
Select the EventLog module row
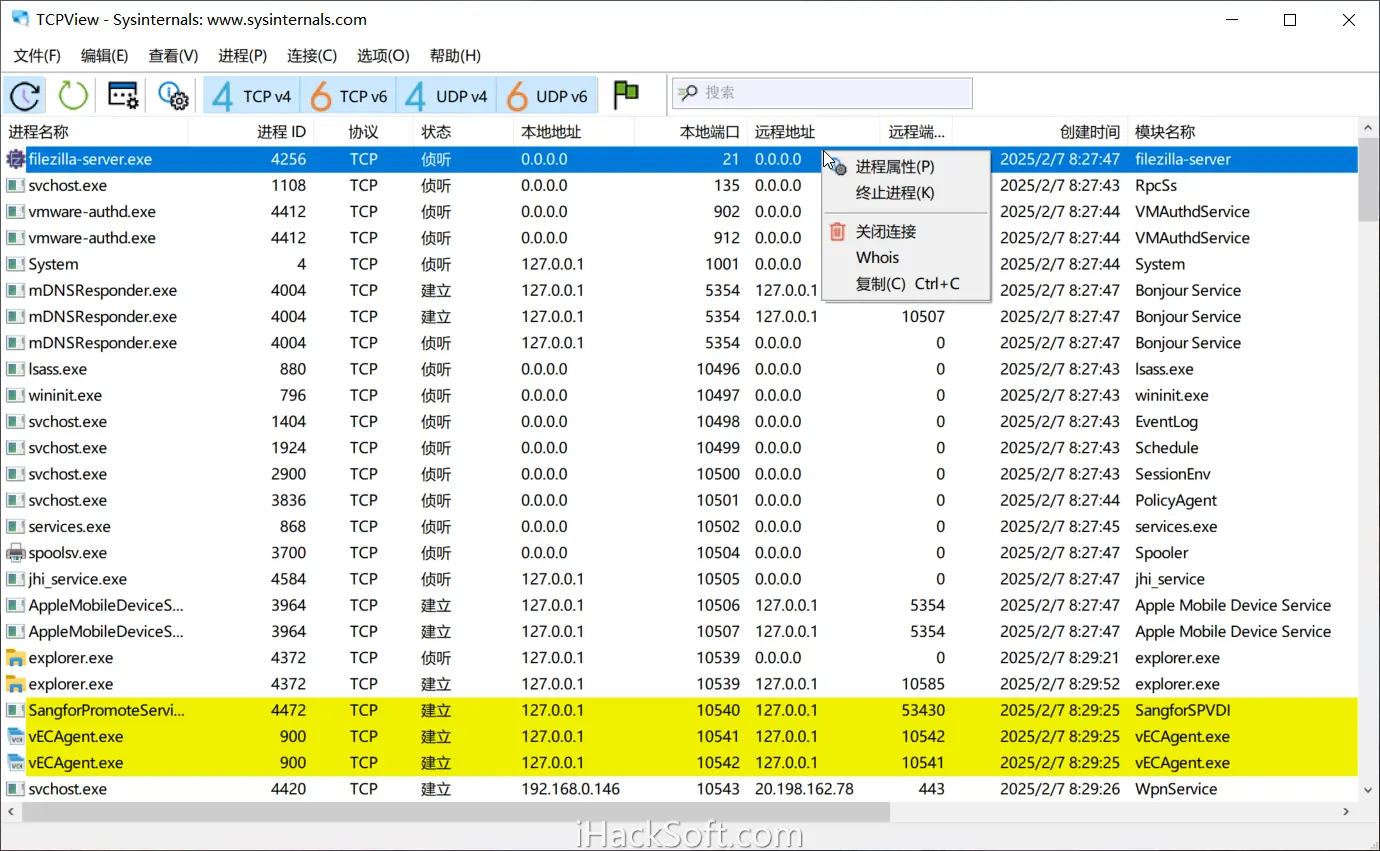point(680,422)
